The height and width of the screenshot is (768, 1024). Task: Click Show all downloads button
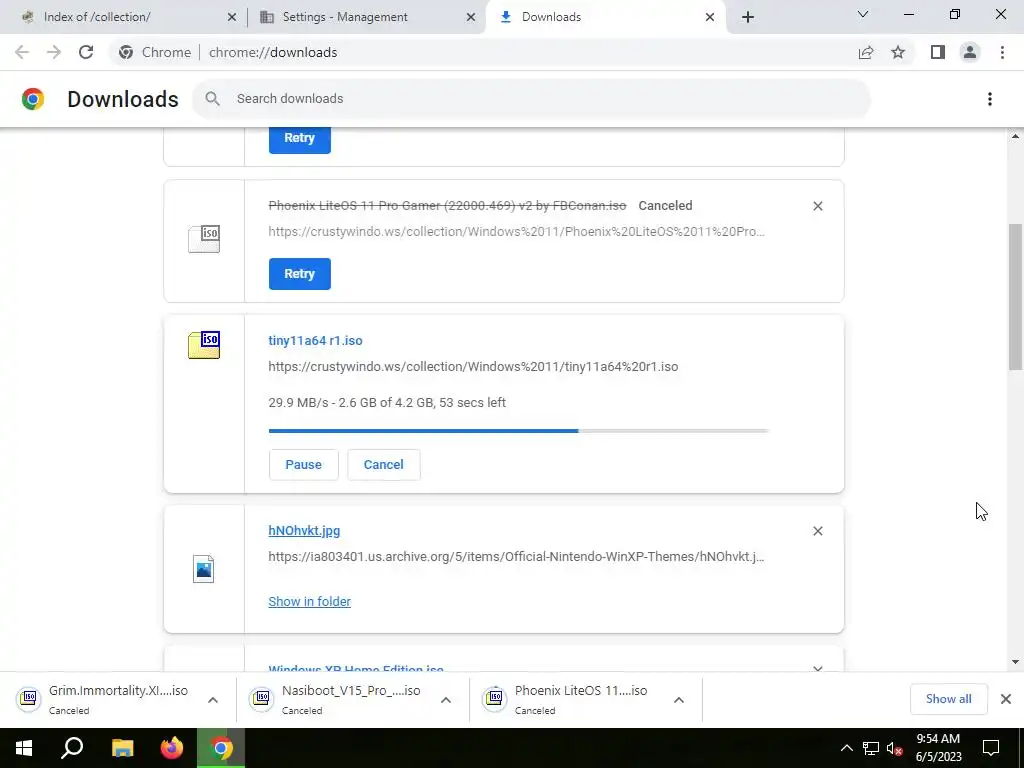point(948,699)
